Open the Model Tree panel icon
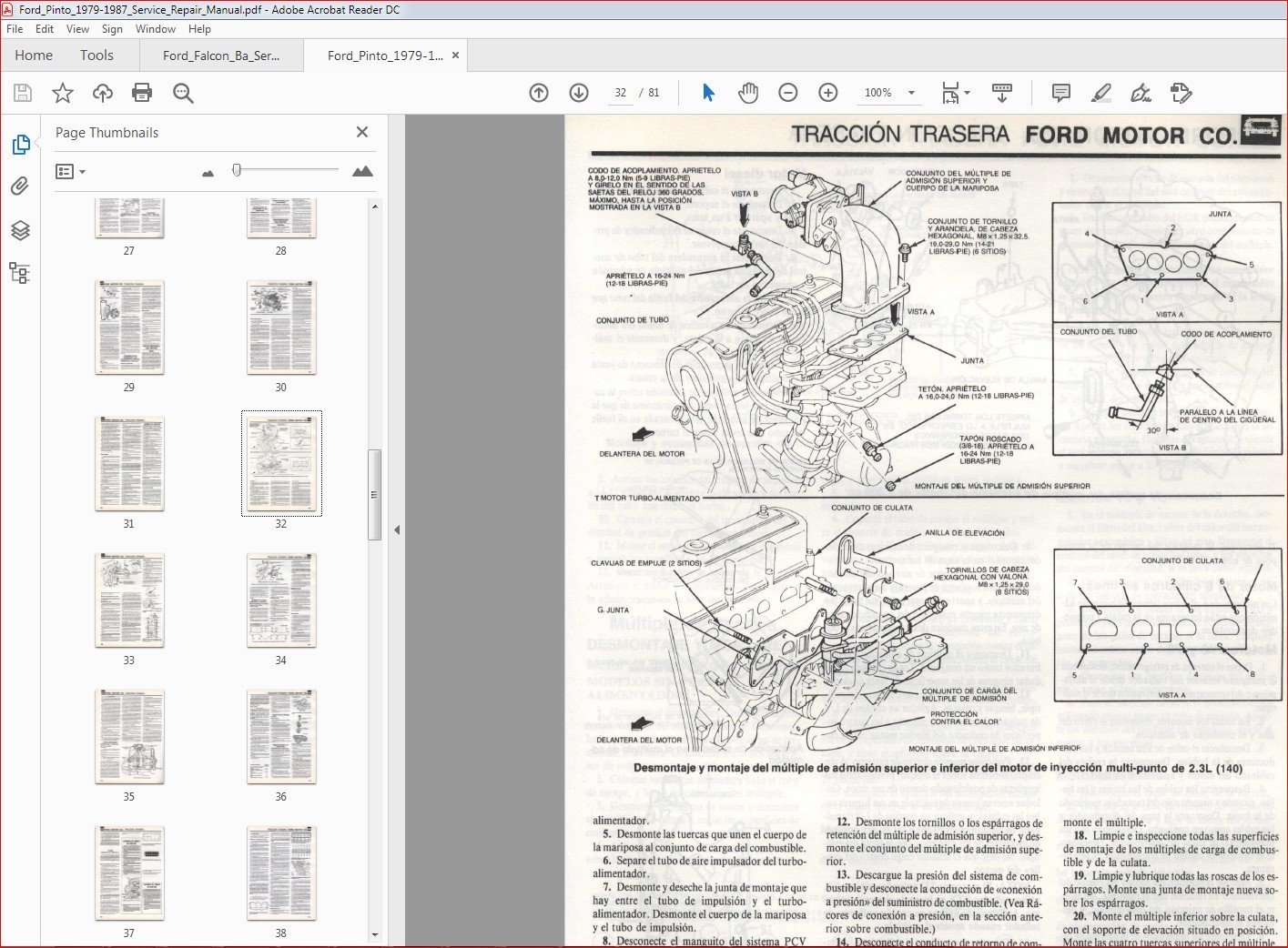 [20, 273]
